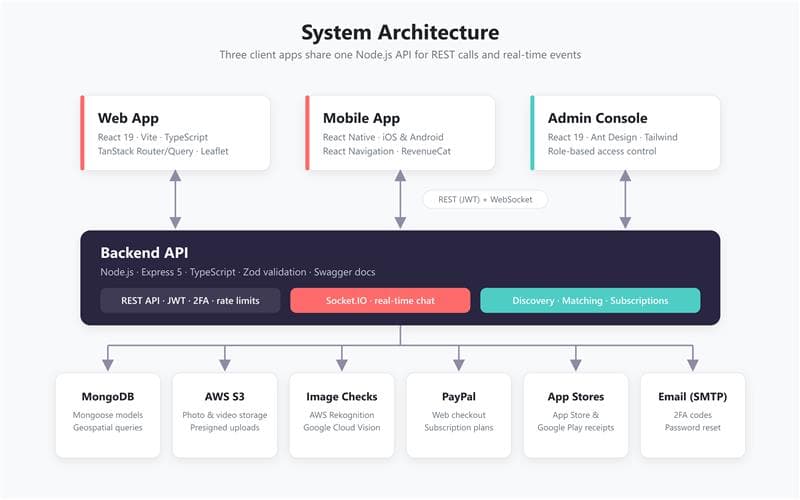Screen dimensions: 800x500
Task: Click "React 19 · Ant Design · Tailwind" line
Action: pos(613,137)
